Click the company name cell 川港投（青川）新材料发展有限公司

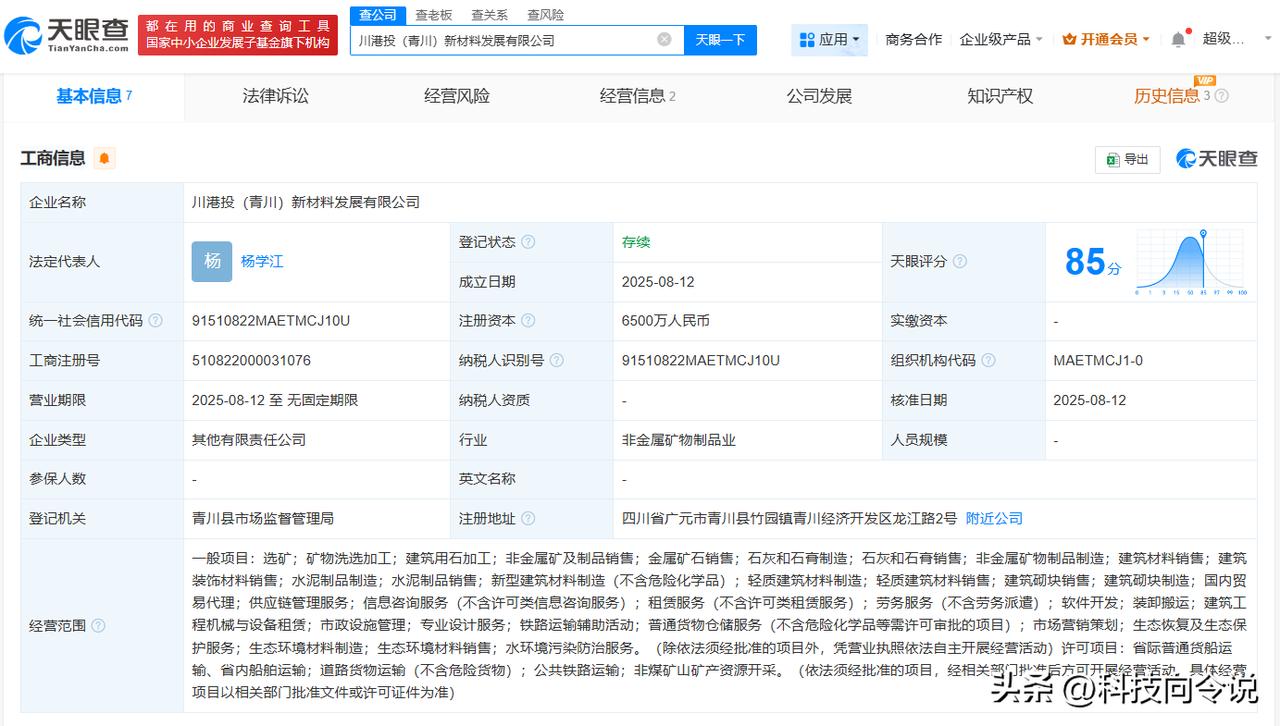pos(306,202)
